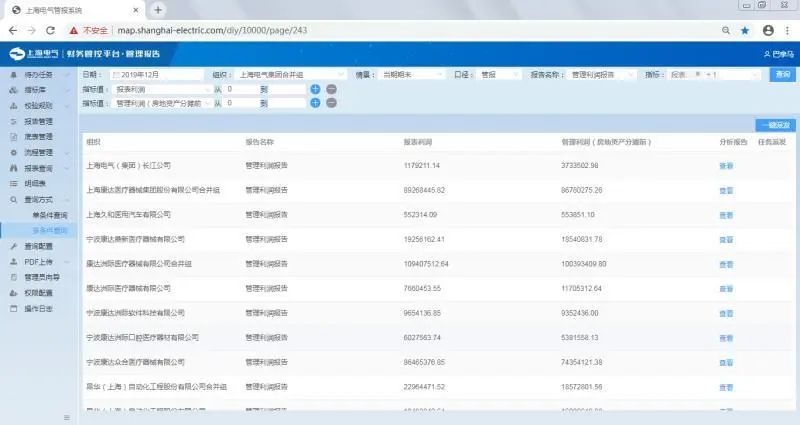
Task: Click the 从 field on 报表利润 row
Action: coord(241,89)
